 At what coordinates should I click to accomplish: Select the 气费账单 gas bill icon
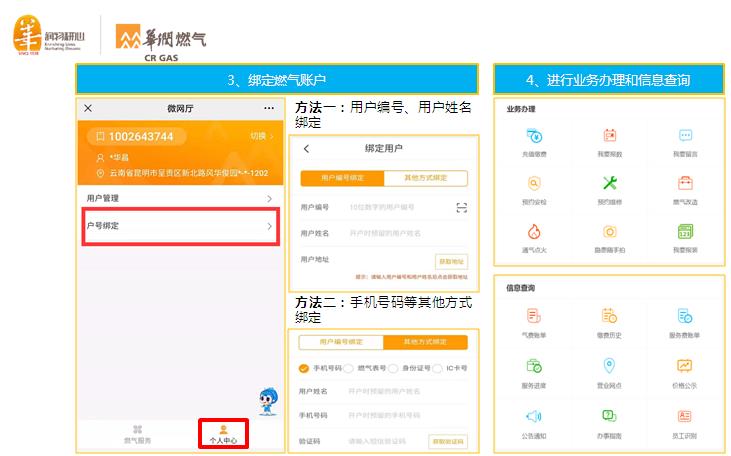(535, 317)
